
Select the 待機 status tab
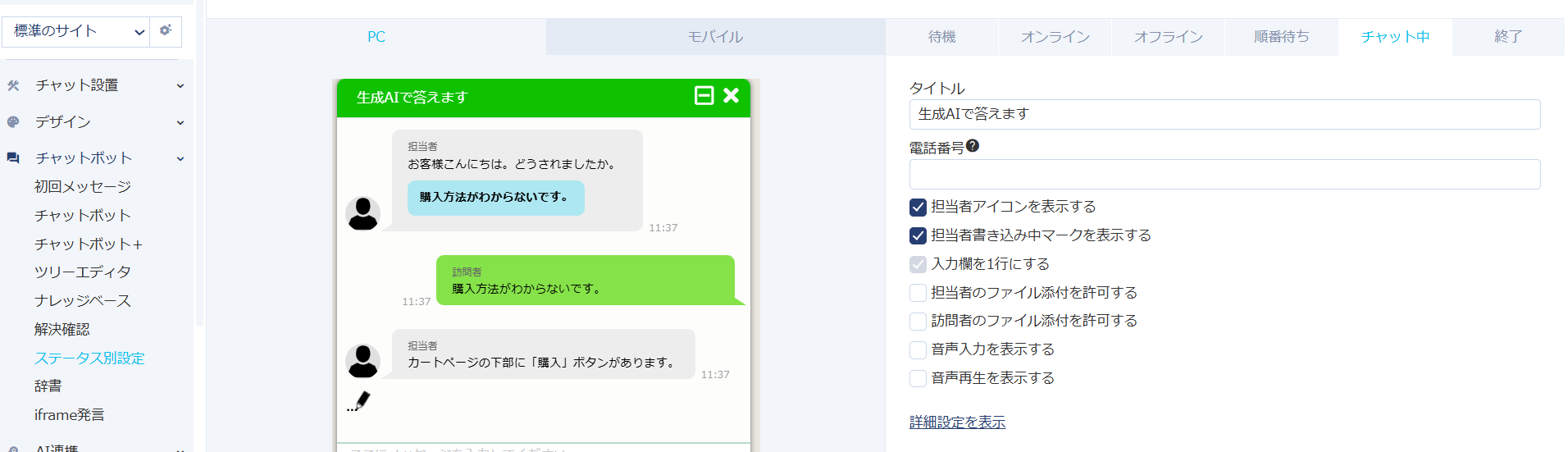941,37
